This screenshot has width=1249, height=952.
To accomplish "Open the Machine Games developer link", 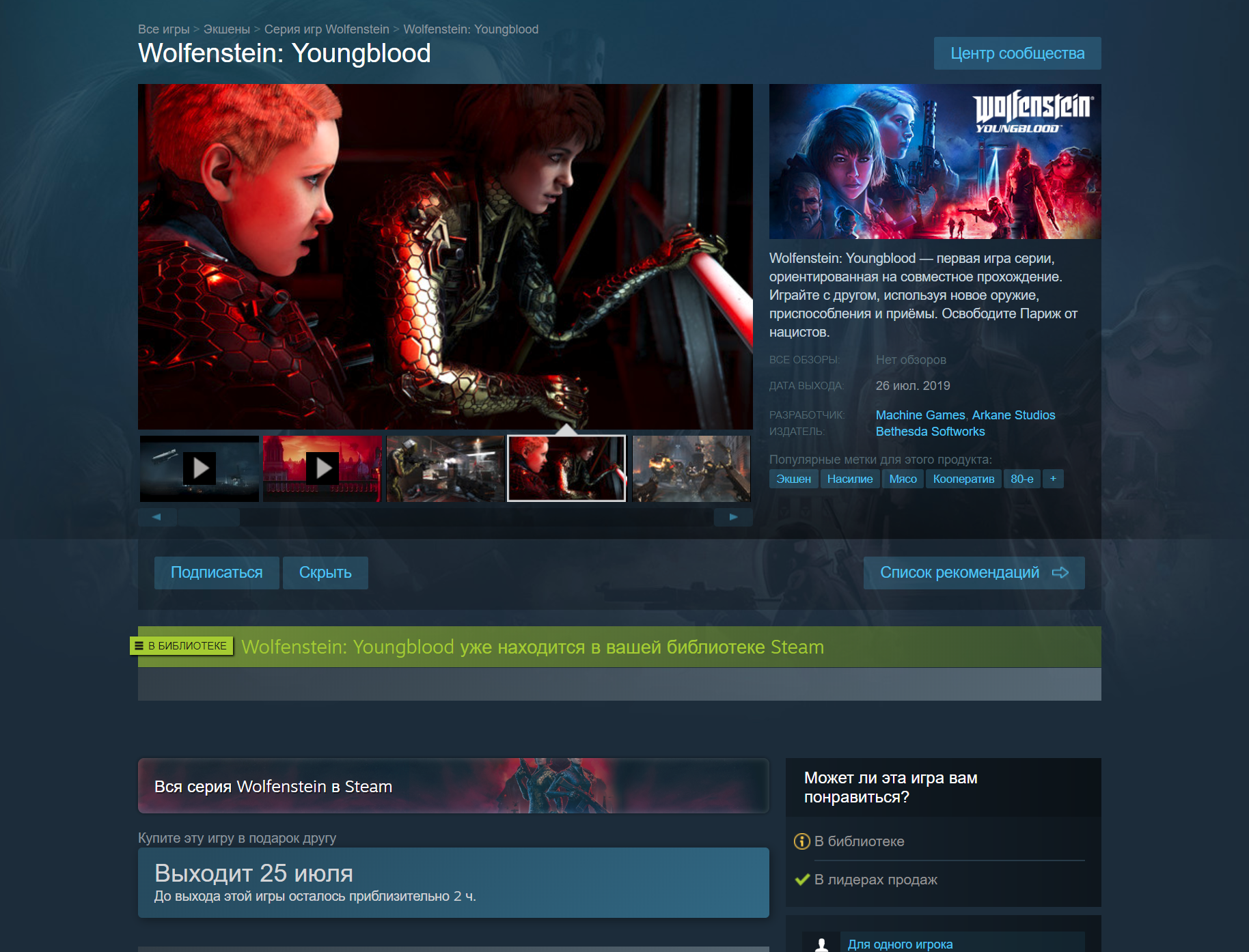I will [x=920, y=415].
